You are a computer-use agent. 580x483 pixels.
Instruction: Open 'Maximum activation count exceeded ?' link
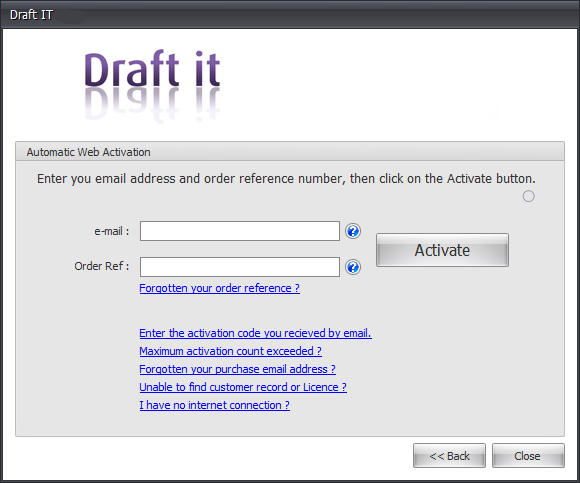tap(230, 351)
